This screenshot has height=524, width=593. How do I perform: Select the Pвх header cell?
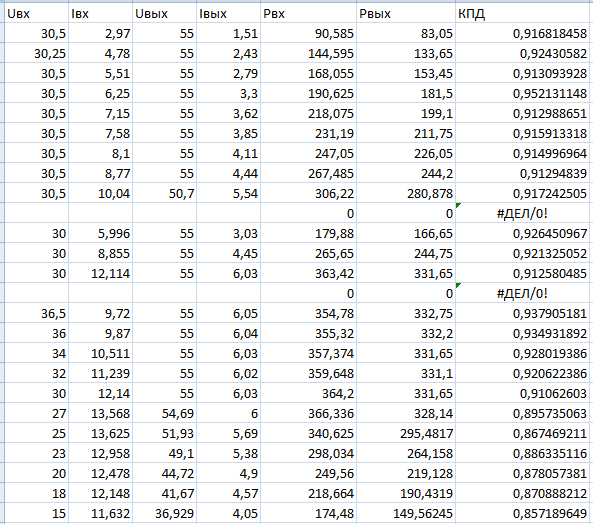(308, 14)
